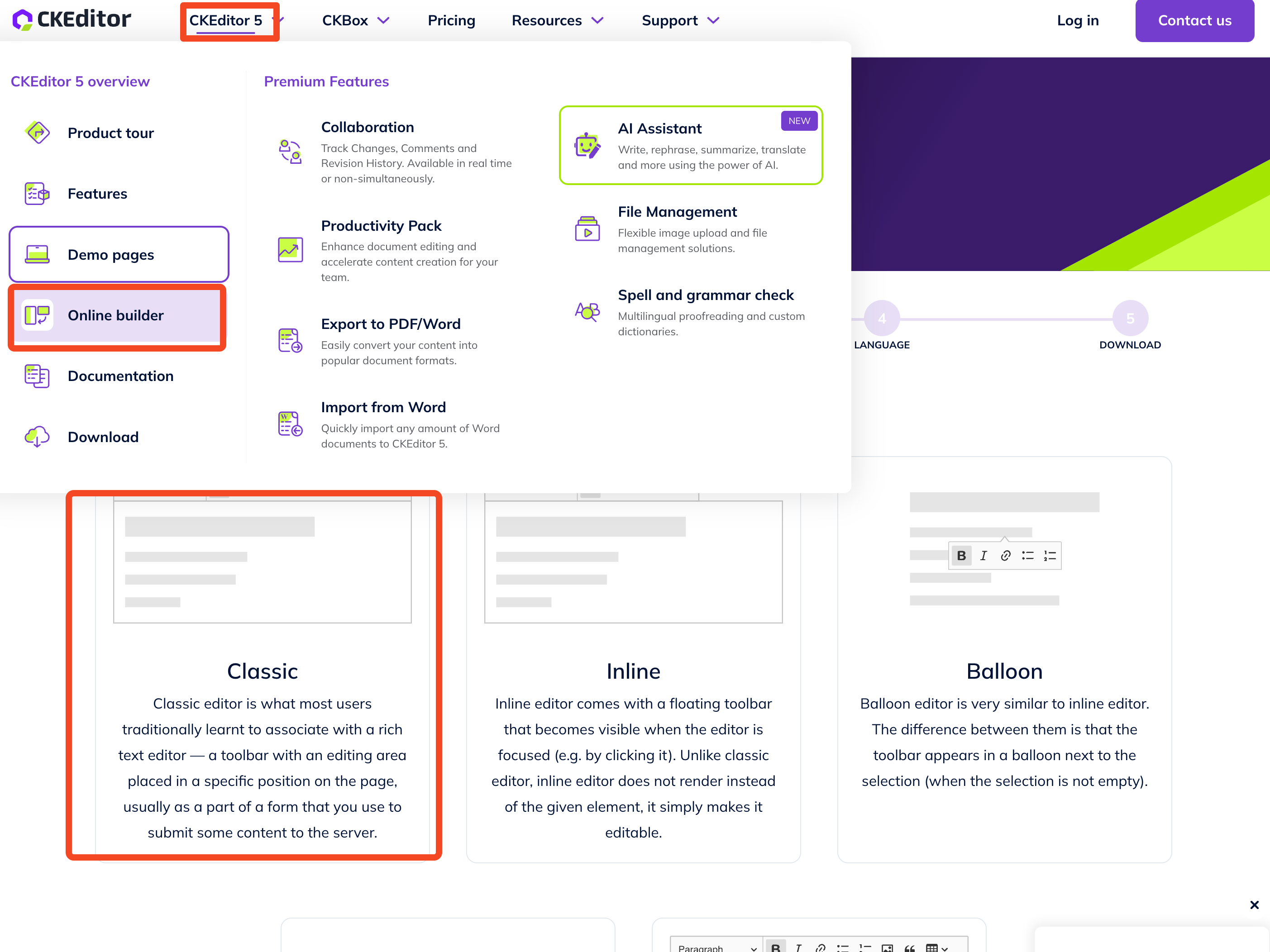The height and width of the screenshot is (952, 1270).
Task: Click the Documentation icon
Action: point(37,376)
